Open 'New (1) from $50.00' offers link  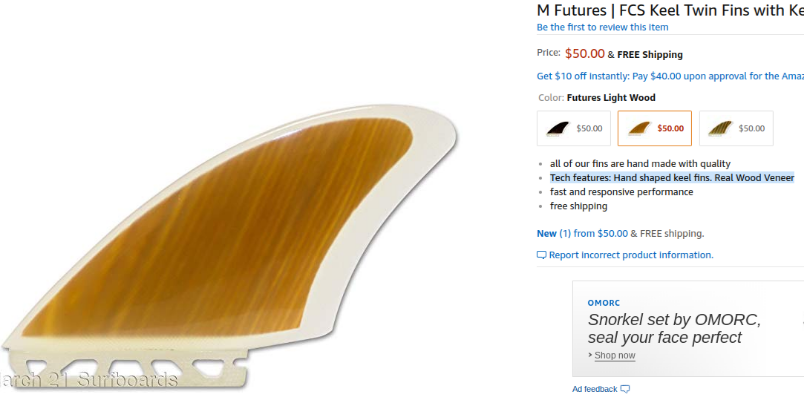pos(582,233)
